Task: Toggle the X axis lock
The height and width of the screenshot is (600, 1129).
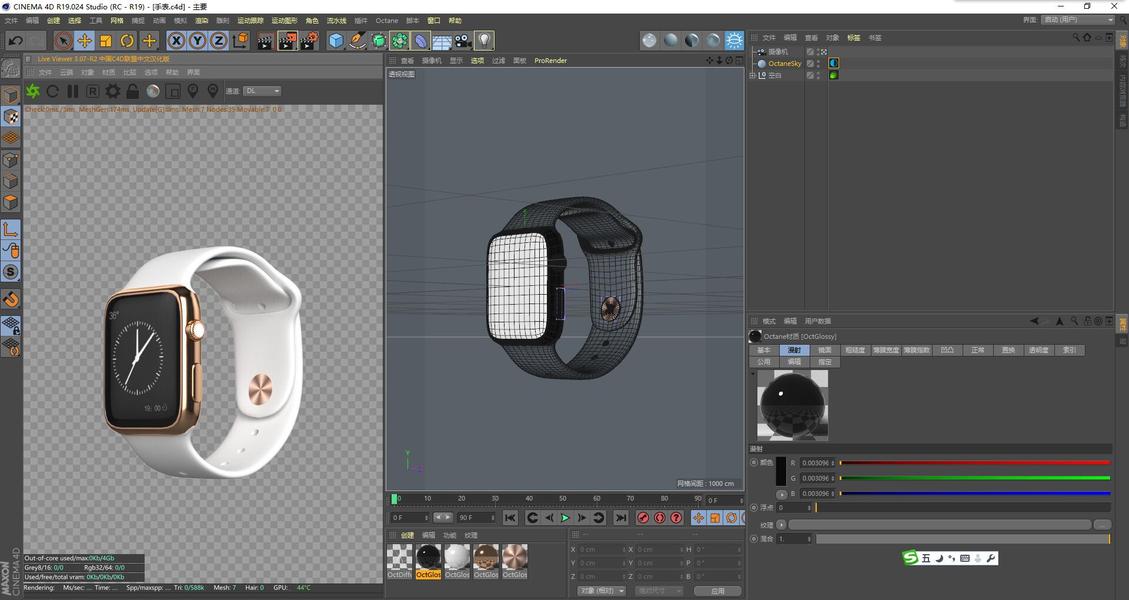Action: tap(176, 40)
